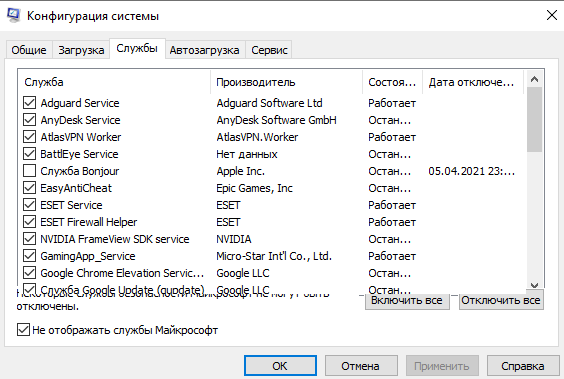Click the scrollbar down arrow
Image resolution: width=564 pixels, height=379 pixels.
coord(535,285)
